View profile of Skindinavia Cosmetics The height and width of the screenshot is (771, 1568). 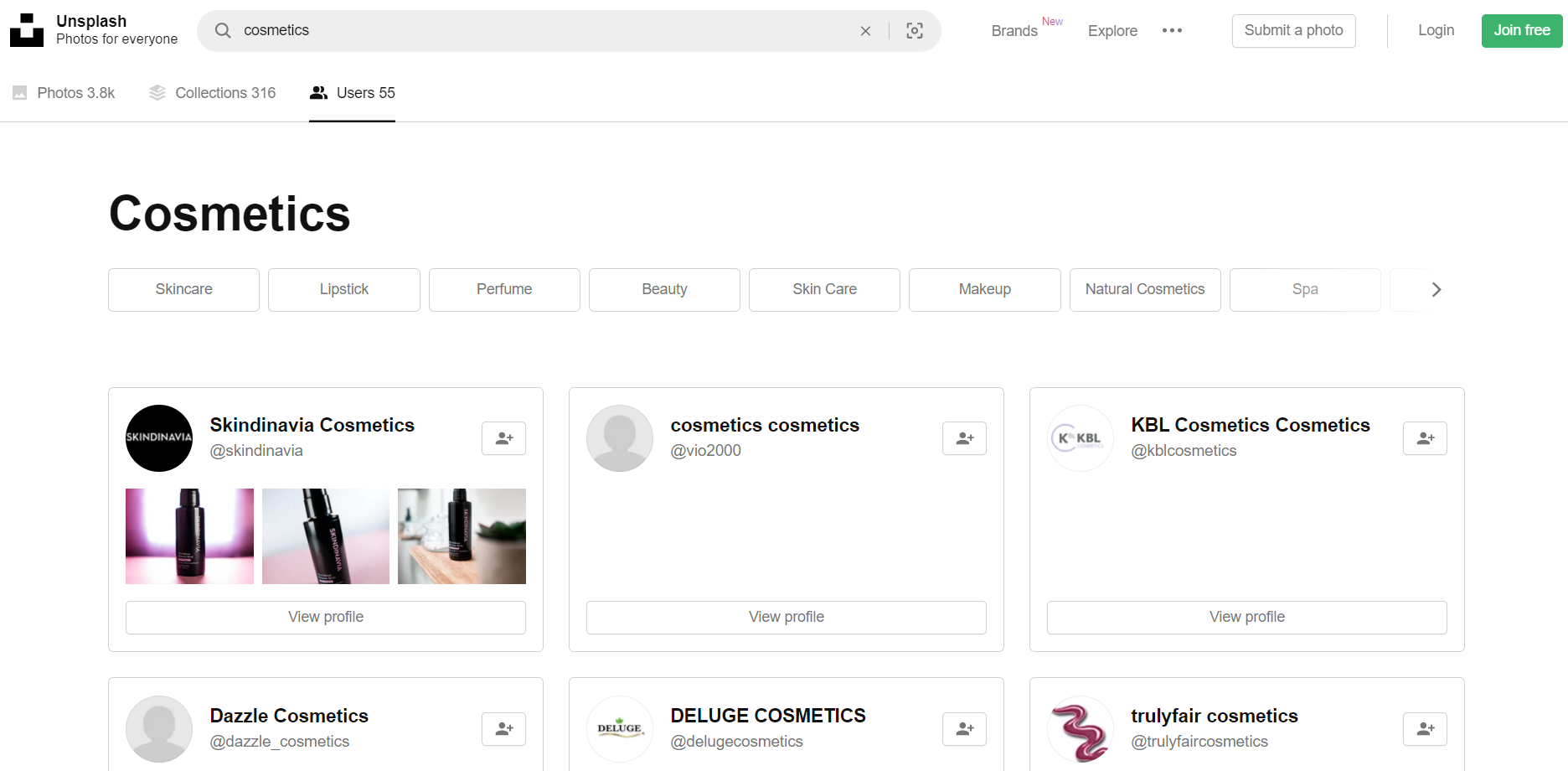click(326, 617)
